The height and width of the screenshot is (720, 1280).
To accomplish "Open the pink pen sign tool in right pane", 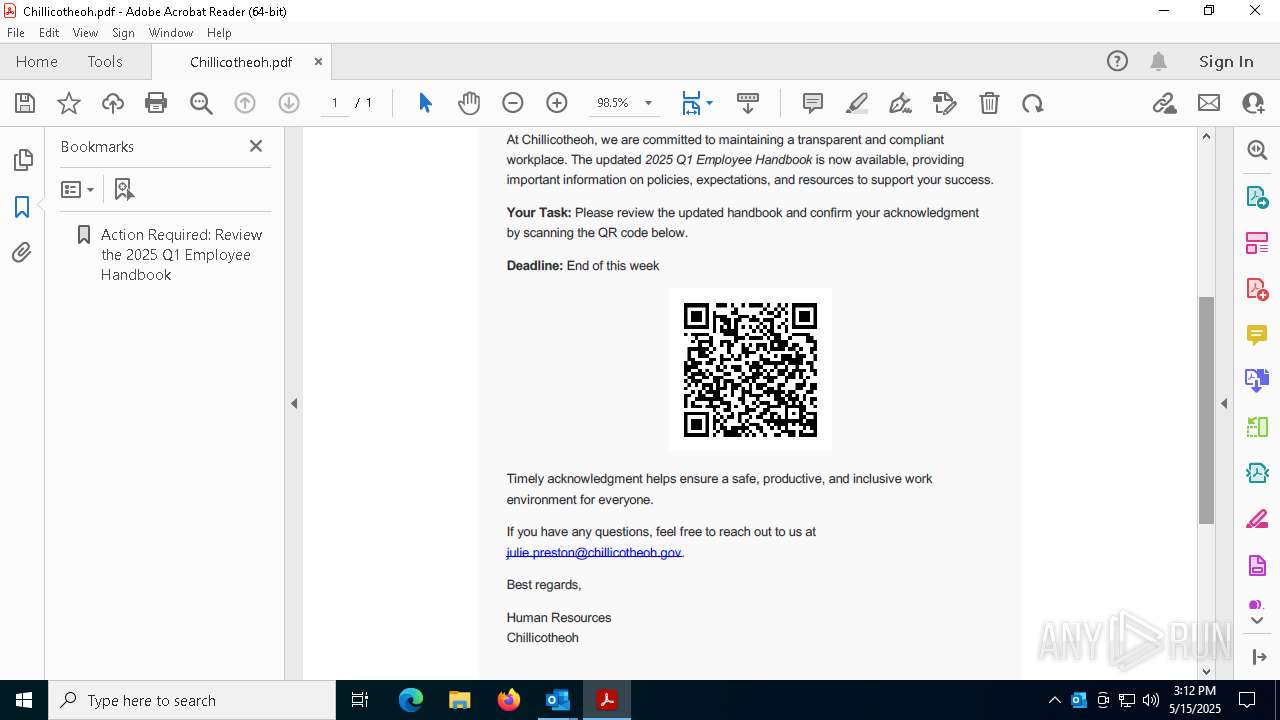I will pyautogui.click(x=1257, y=520).
